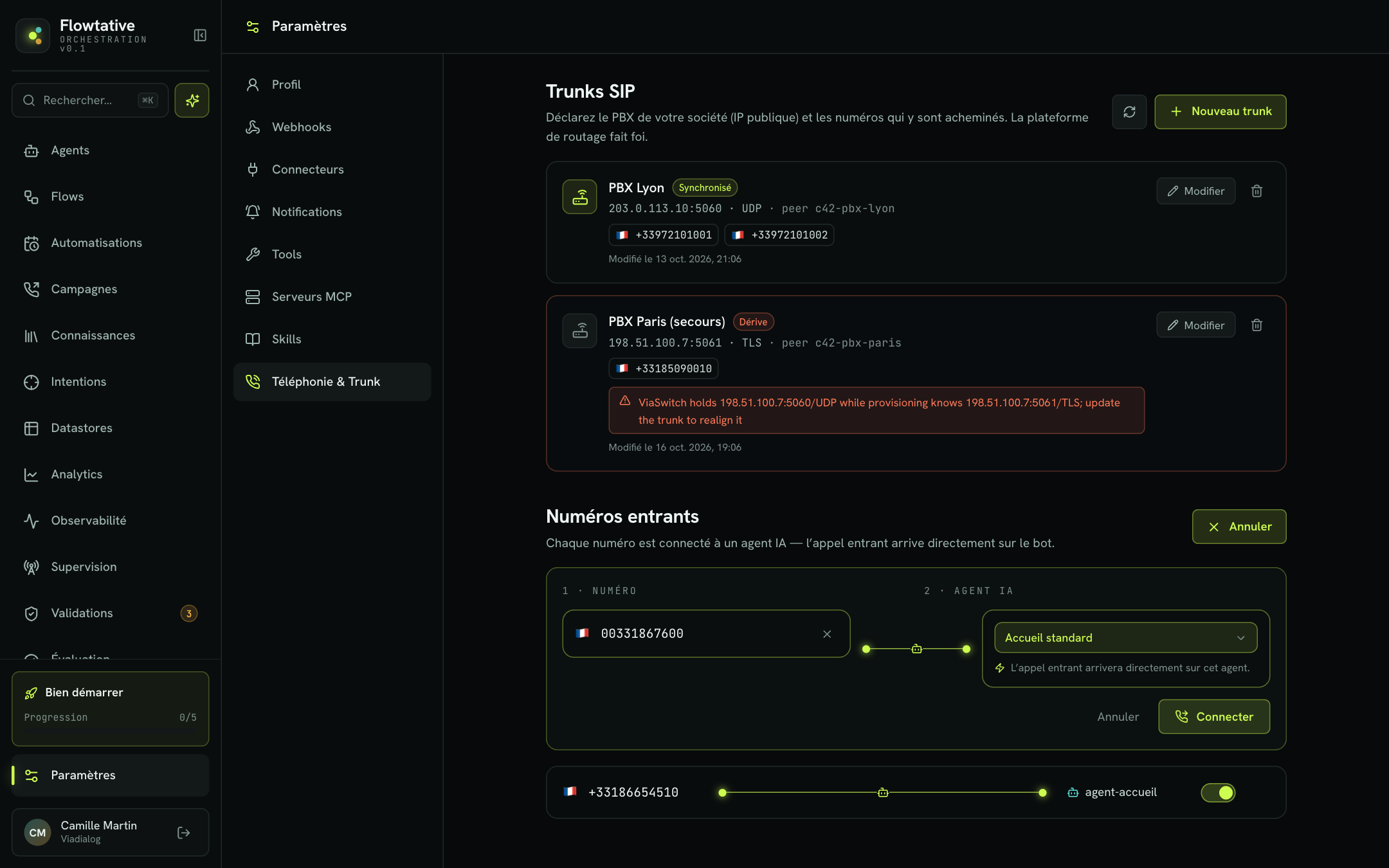Delete the PBX Paris (secours) trunk
The width and height of the screenshot is (1389, 868).
[1257, 325]
